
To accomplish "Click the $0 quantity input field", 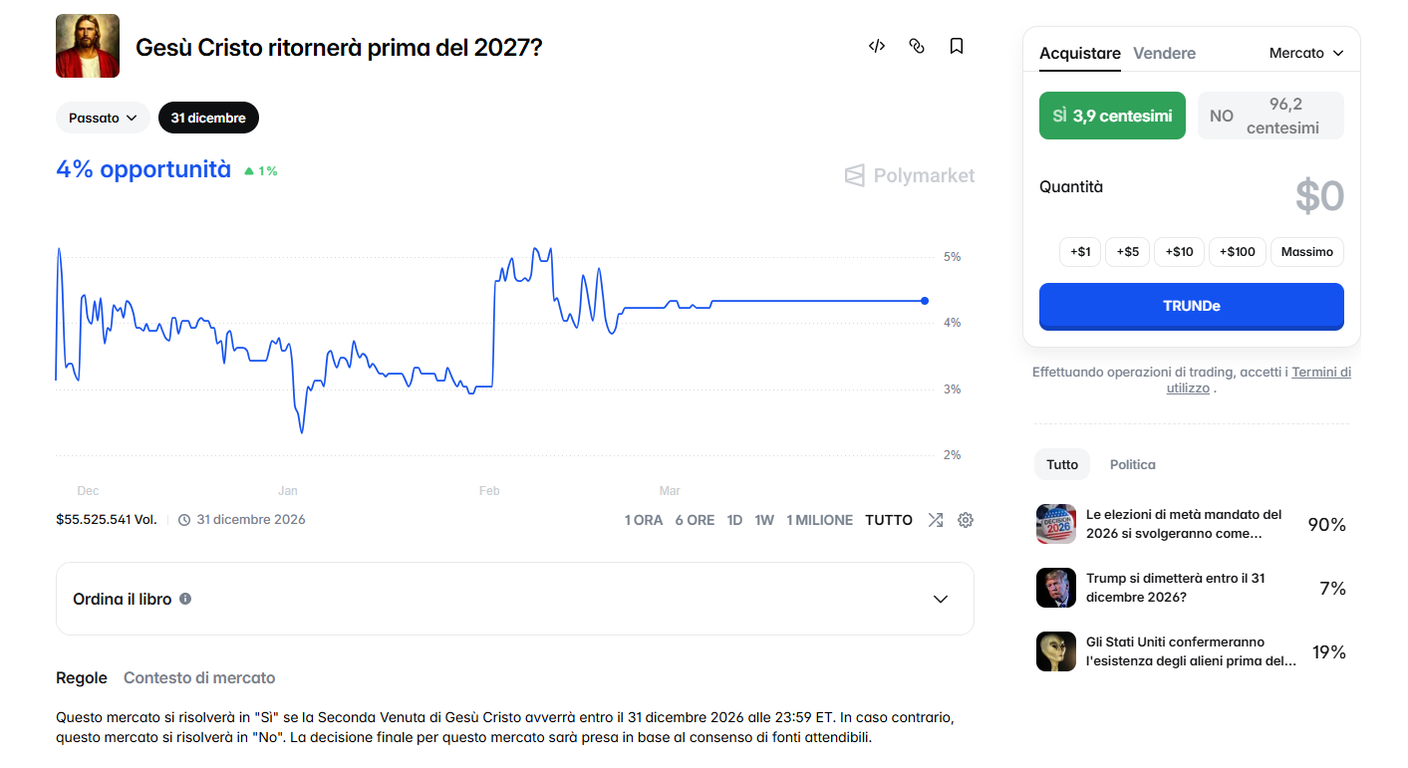I will coord(1318,196).
